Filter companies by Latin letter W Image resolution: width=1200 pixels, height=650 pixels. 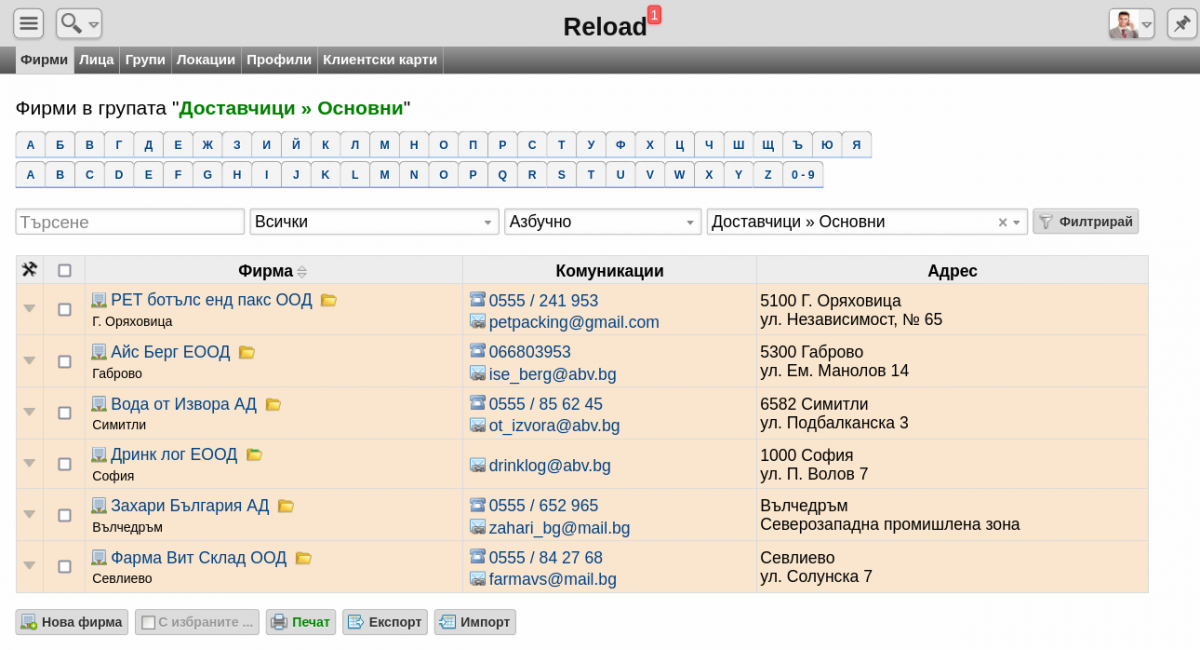coord(679,174)
